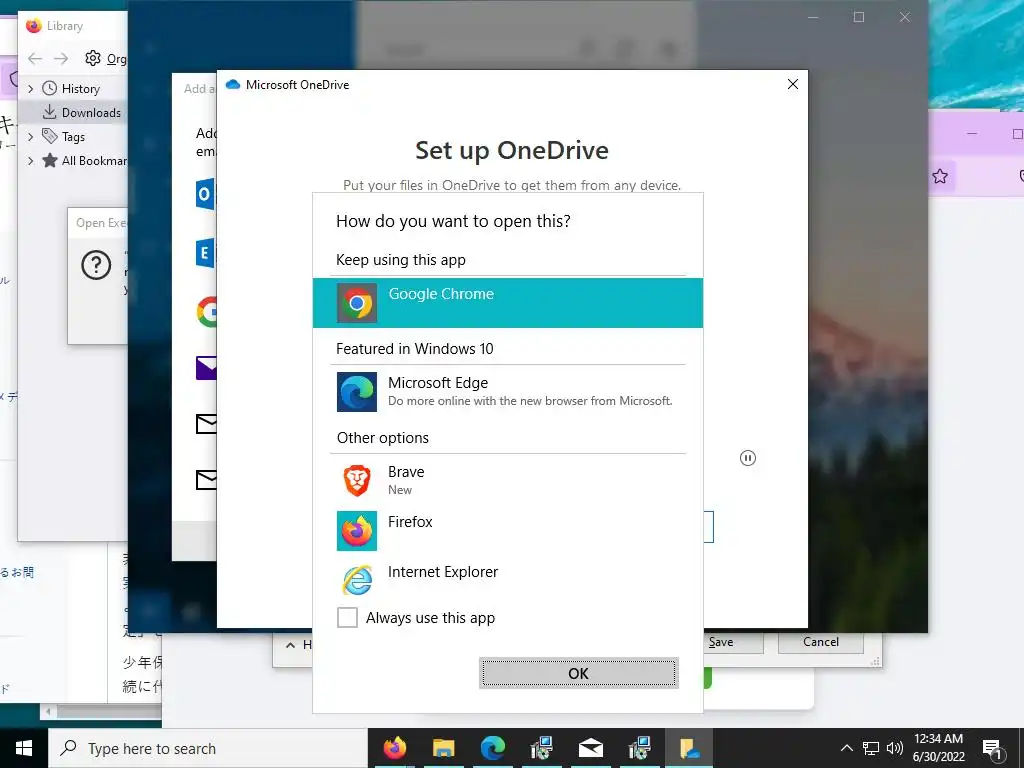Confirm the app choice with OK
Screen dimensions: 1024x768
[x=579, y=673]
